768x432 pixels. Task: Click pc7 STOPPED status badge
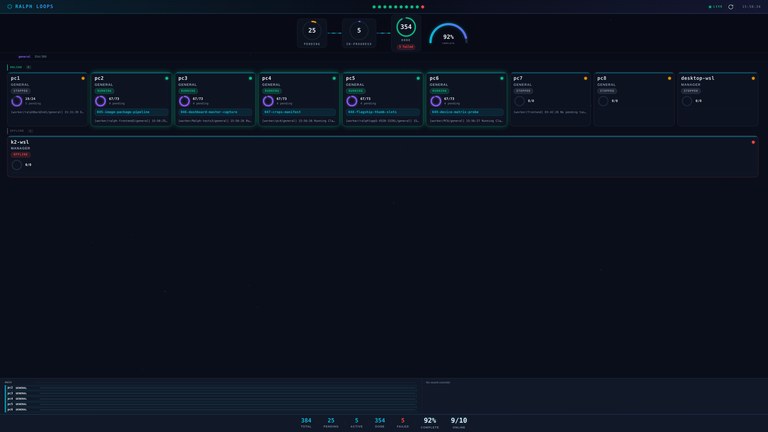click(x=523, y=91)
